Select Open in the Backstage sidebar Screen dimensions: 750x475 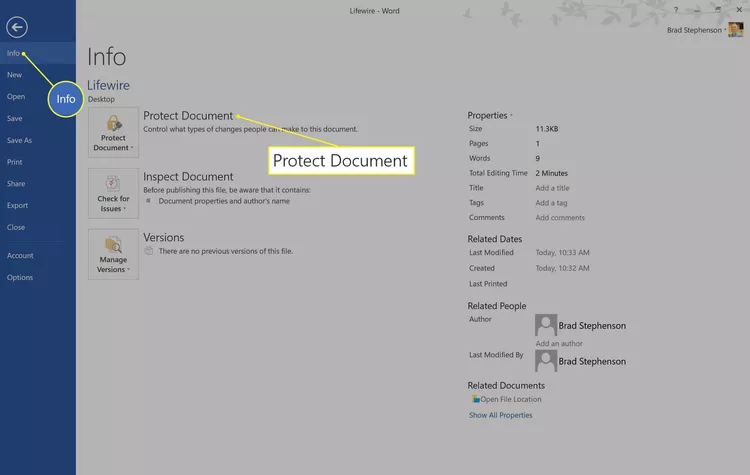38,97
